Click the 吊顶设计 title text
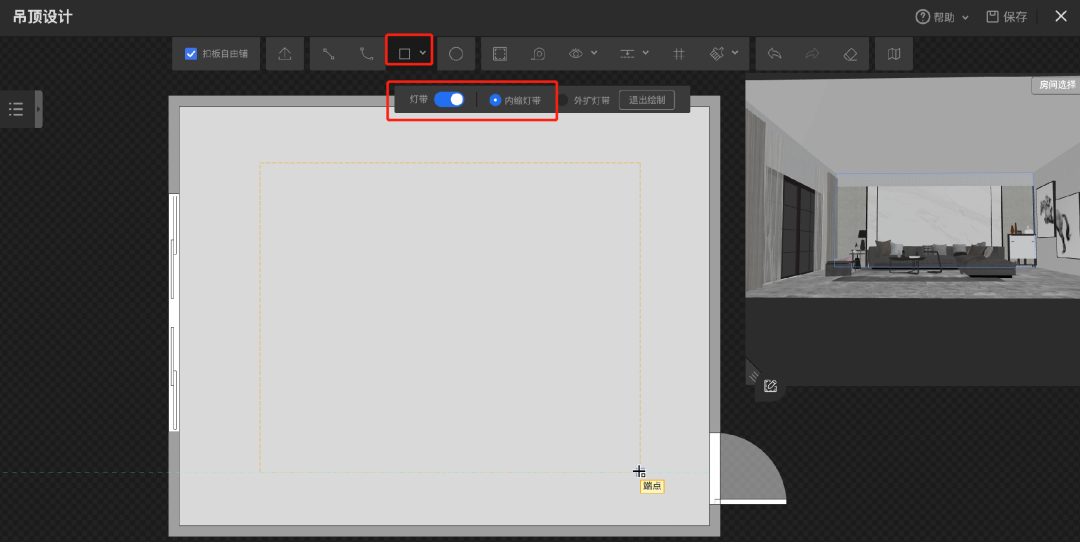 42,17
